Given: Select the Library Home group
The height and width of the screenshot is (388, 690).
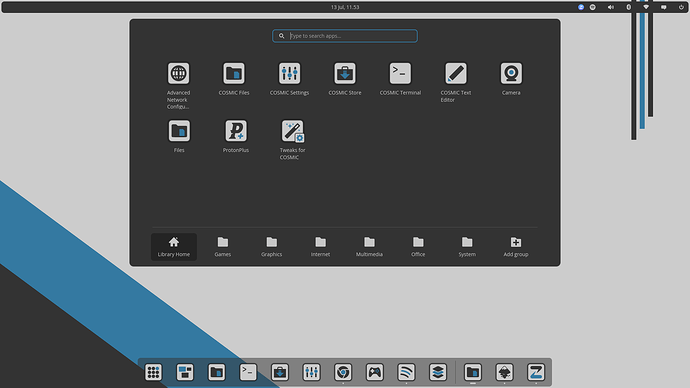Looking at the screenshot, I should 174,247.
